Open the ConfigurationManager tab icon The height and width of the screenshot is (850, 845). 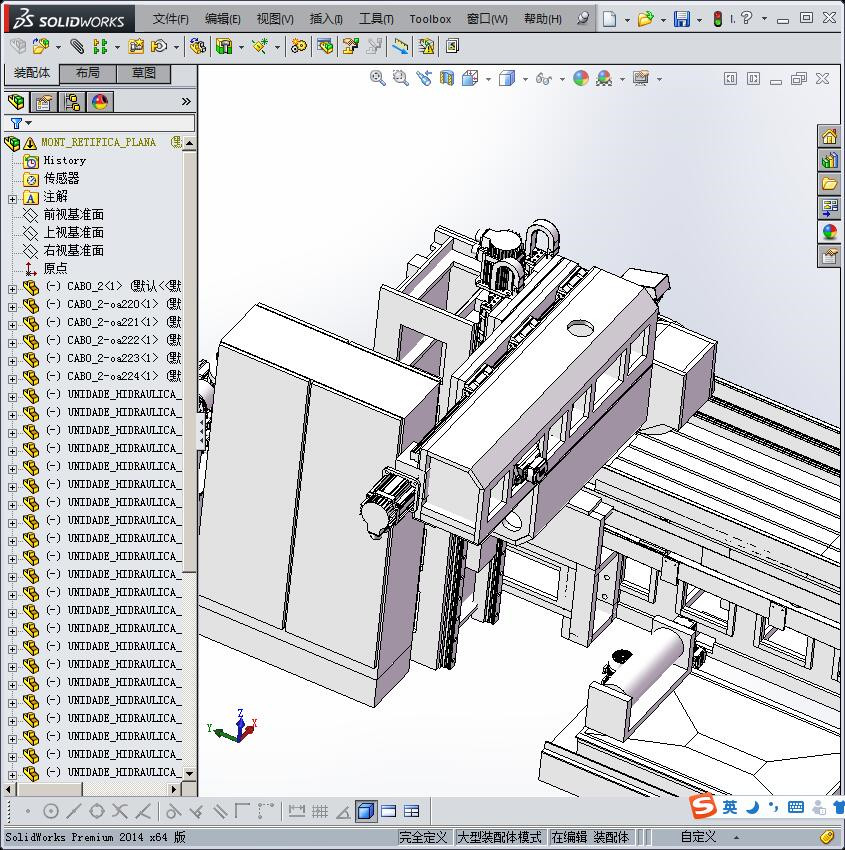point(72,102)
